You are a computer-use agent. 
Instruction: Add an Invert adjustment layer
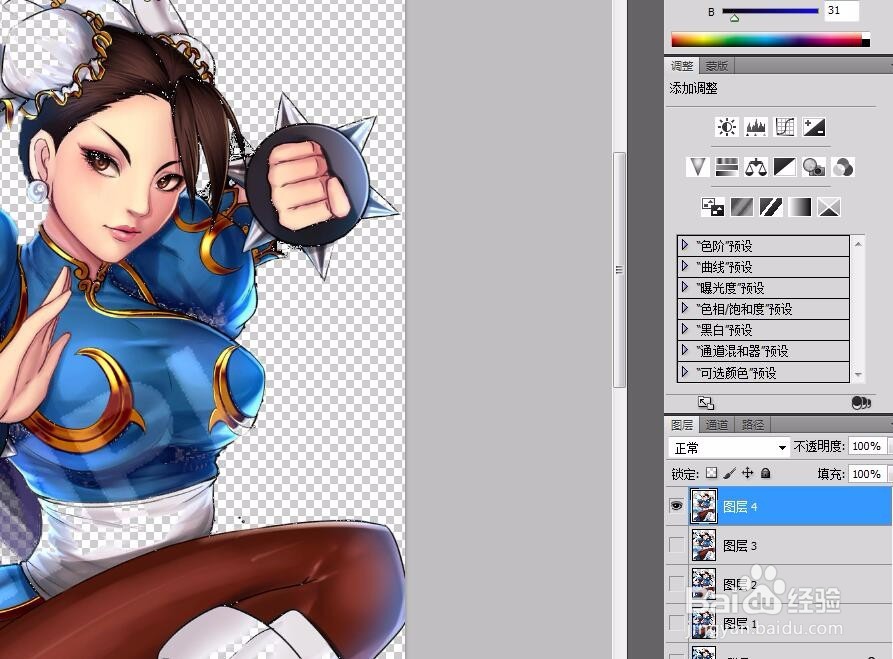click(712, 207)
